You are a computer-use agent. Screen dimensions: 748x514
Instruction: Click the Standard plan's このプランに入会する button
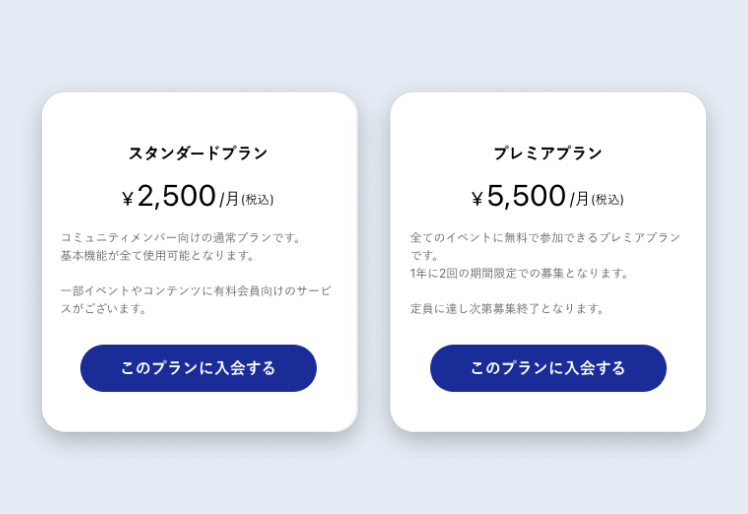point(198,368)
